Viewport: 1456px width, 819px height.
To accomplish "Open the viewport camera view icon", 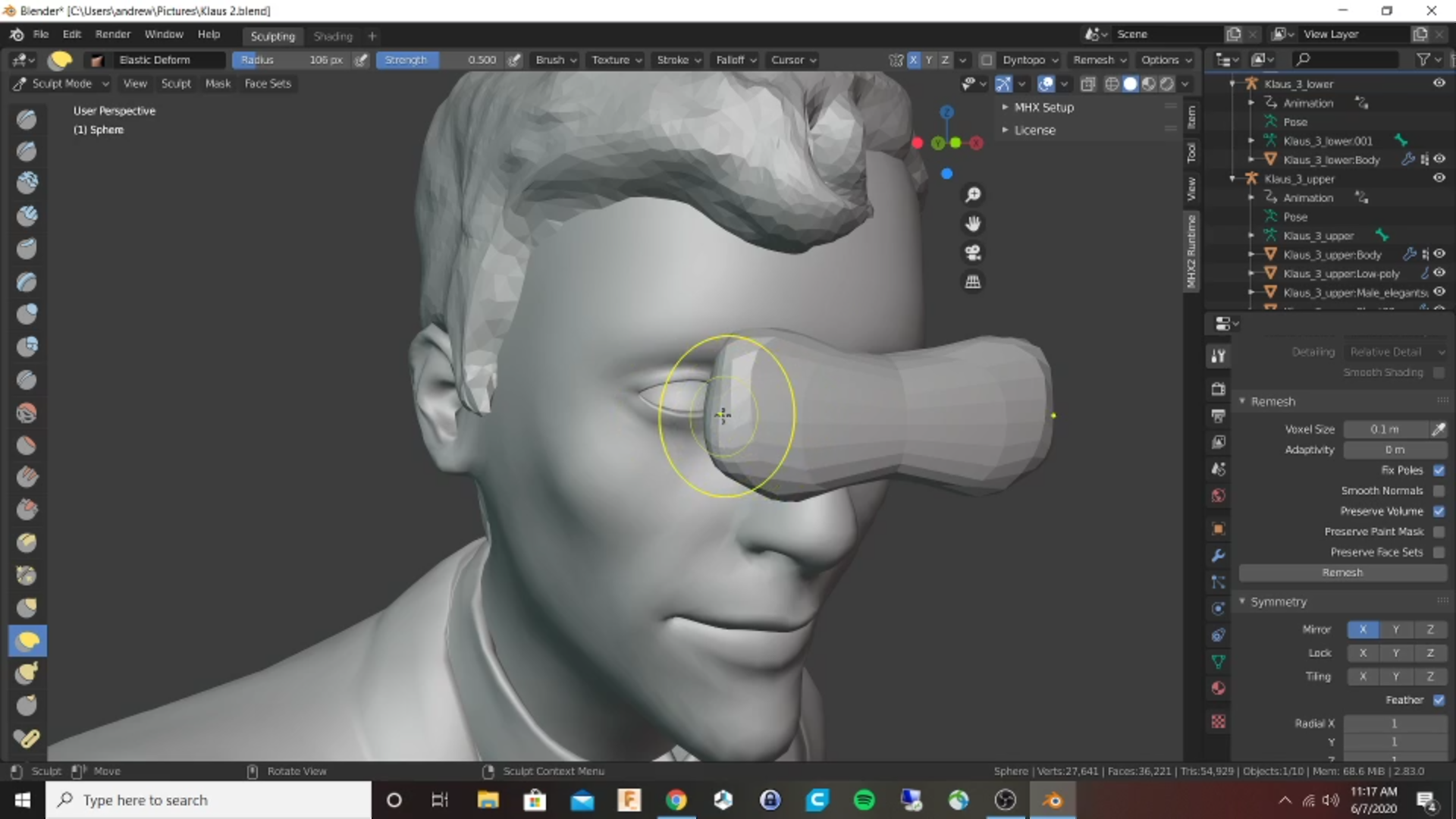I will pos(974,253).
